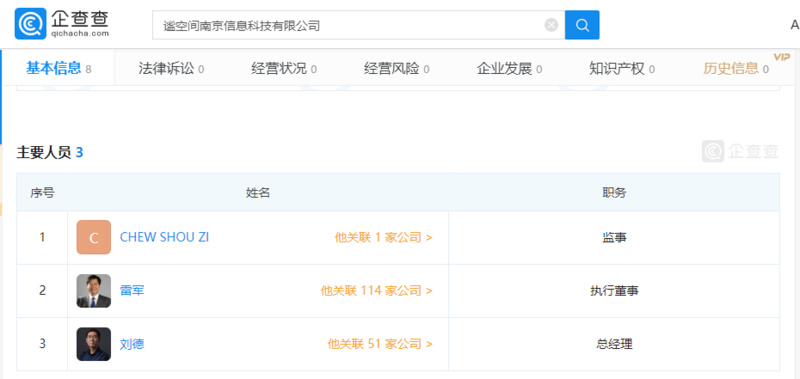The width and height of the screenshot is (800, 379).
Task: Click row number 3 cell
Action: click(x=42, y=344)
